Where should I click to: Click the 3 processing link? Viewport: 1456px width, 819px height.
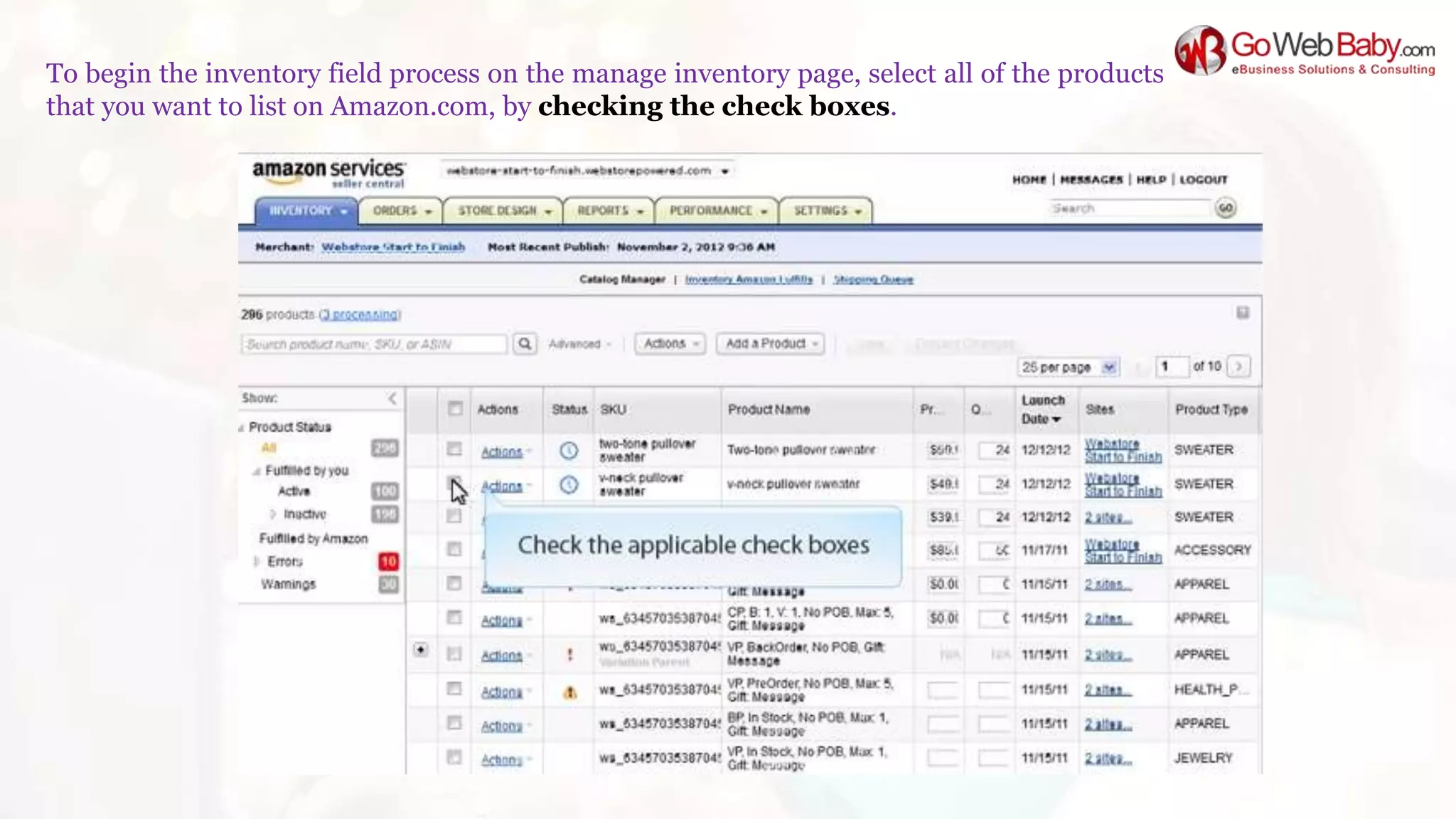[360, 314]
